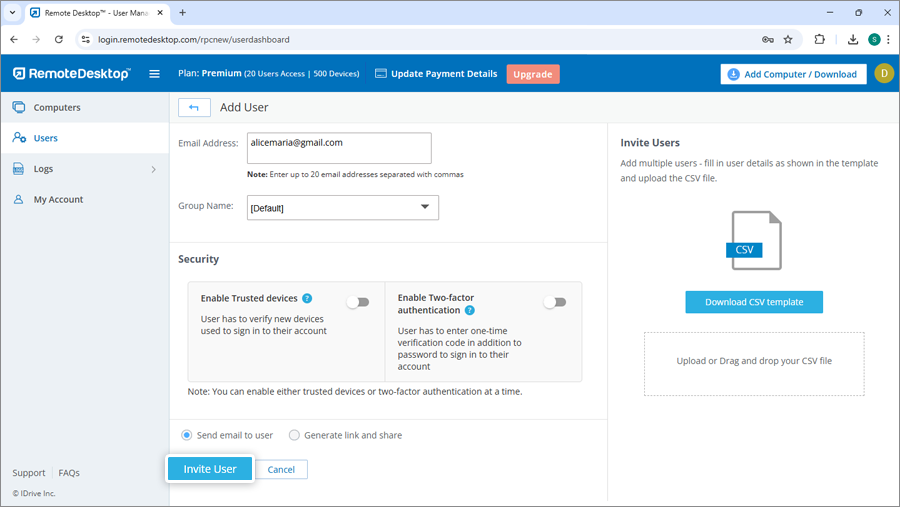Click the password key icon
Image resolution: width=900 pixels, height=507 pixels.
(x=767, y=40)
